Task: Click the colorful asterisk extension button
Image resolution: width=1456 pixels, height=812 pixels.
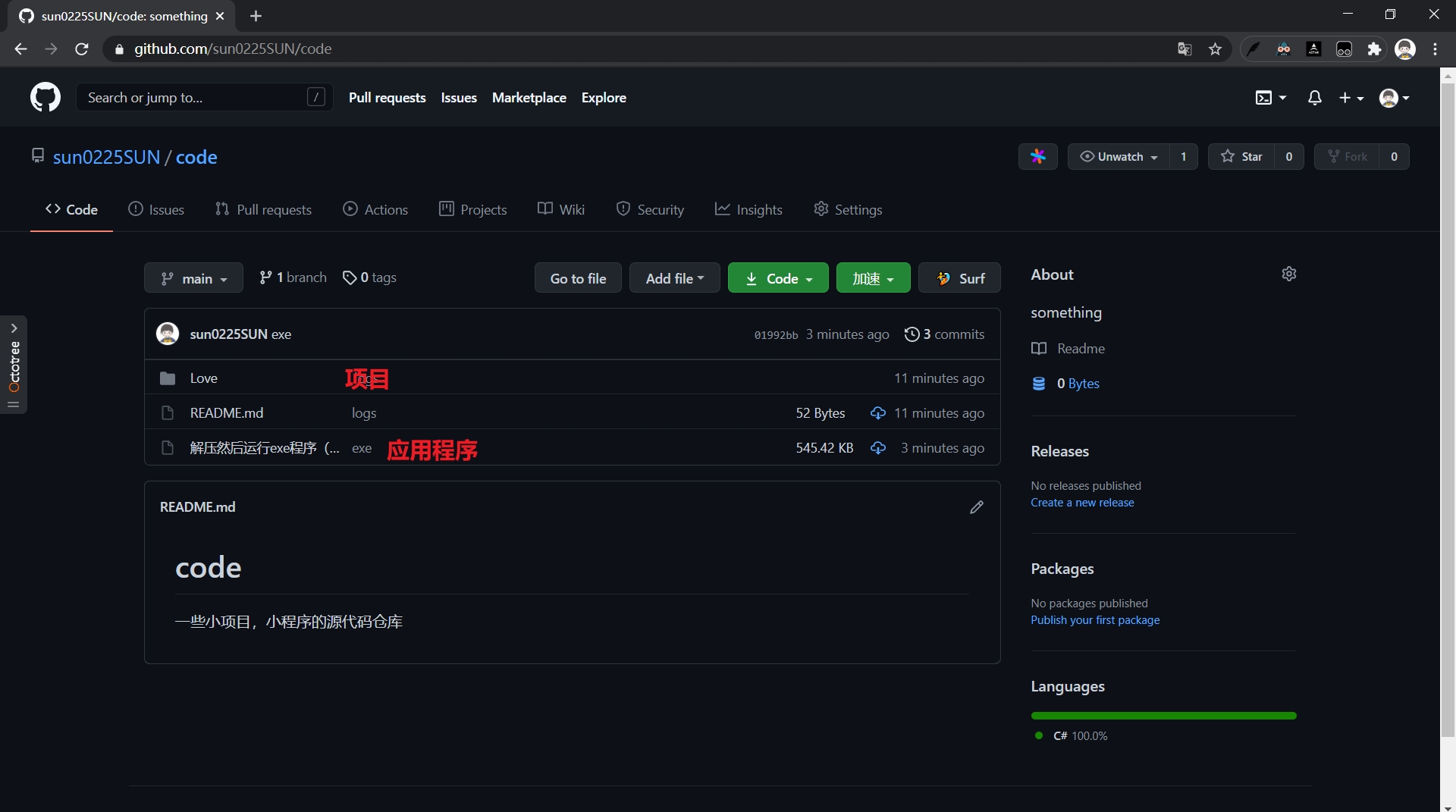Action: [1037, 156]
